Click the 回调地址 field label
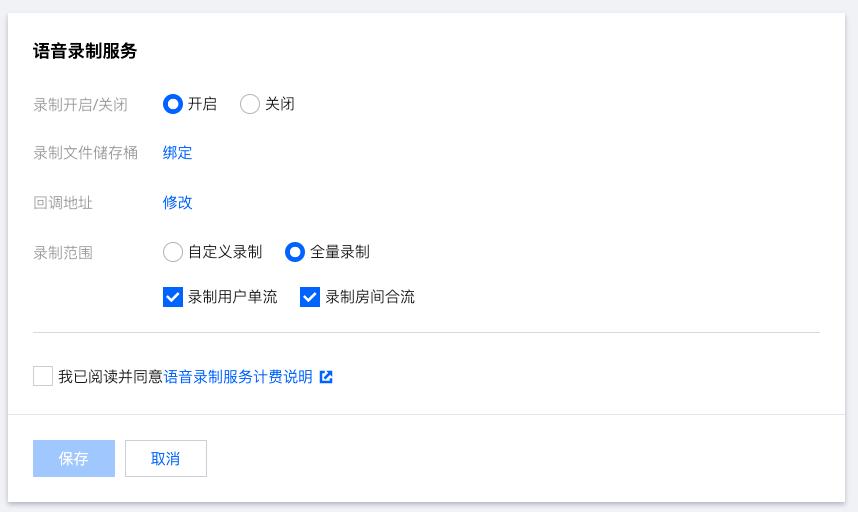Image resolution: width=858 pixels, height=512 pixels. coord(63,203)
